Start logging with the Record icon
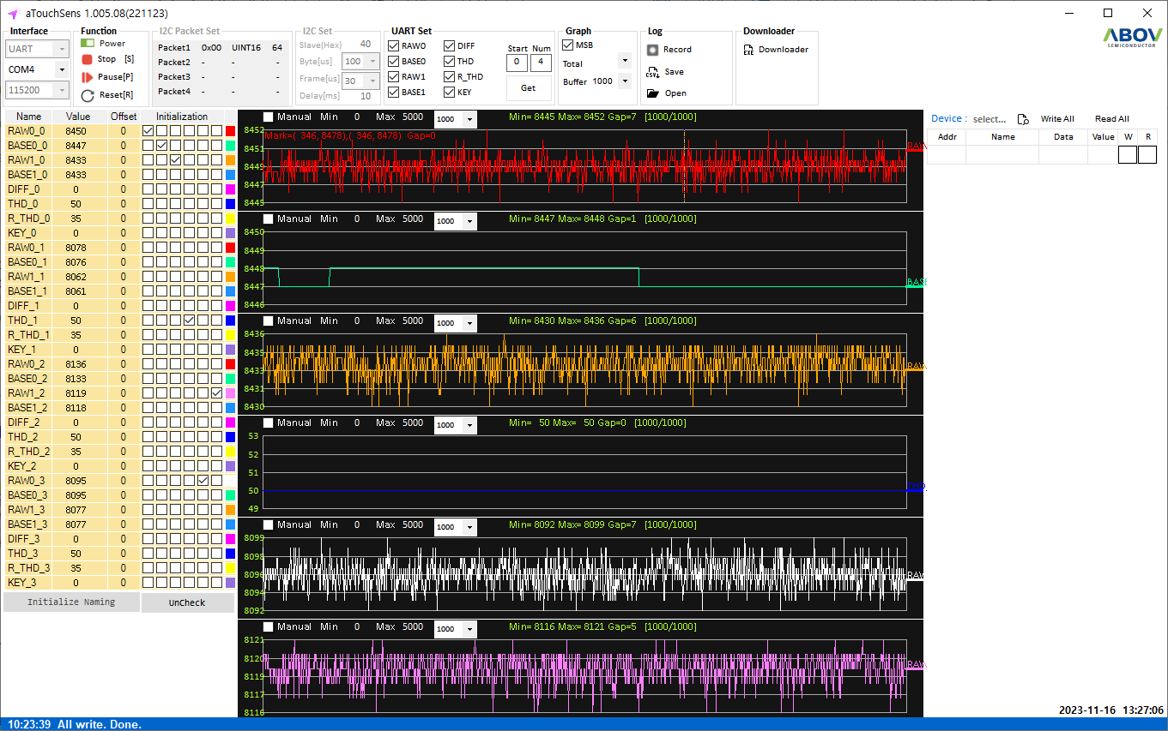1168x731 pixels. 652,50
